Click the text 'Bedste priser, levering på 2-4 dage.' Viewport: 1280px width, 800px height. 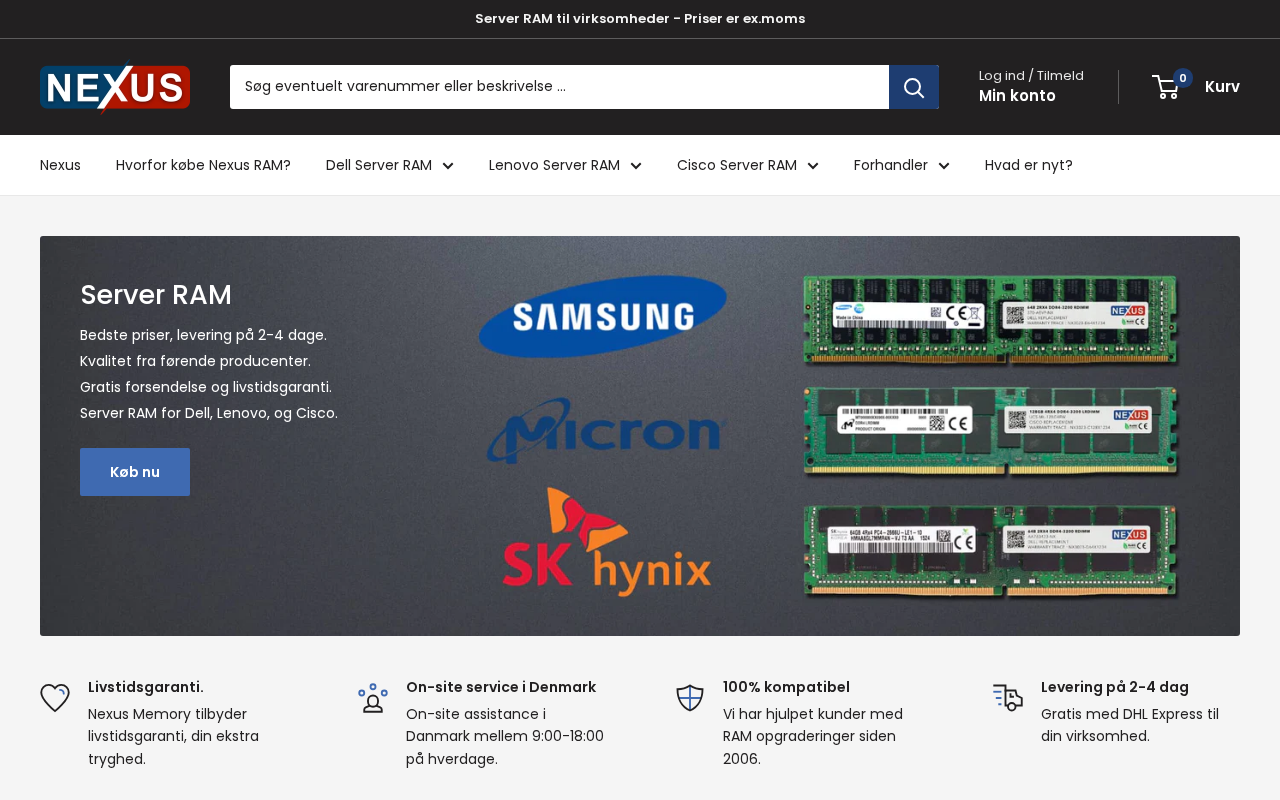click(204, 335)
